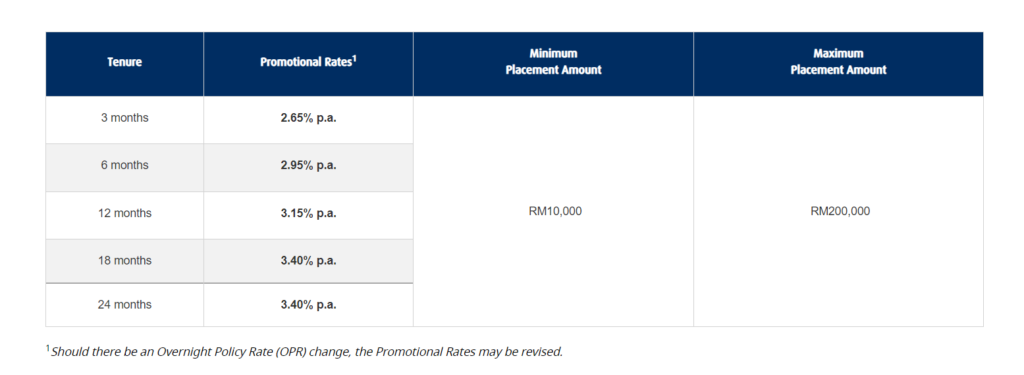Select the Minimum Placement Amount header
This screenshot has height=375, width=1024.
[x=553, y=63]
